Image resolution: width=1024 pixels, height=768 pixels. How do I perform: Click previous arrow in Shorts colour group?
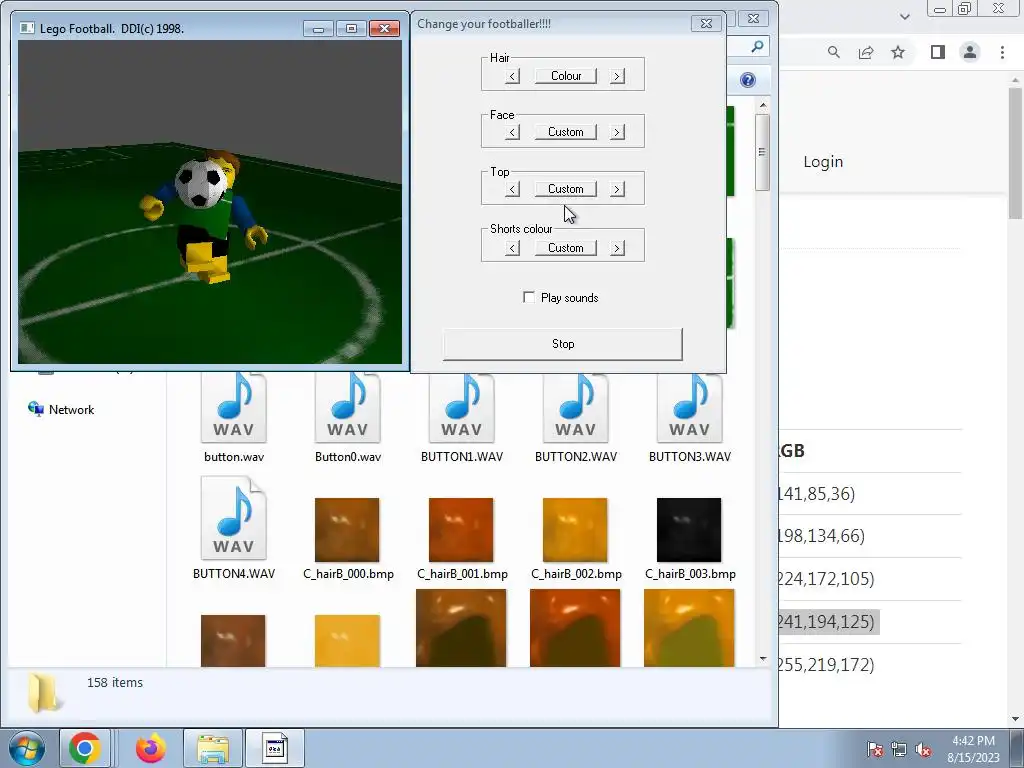click(x=513, y=248)
